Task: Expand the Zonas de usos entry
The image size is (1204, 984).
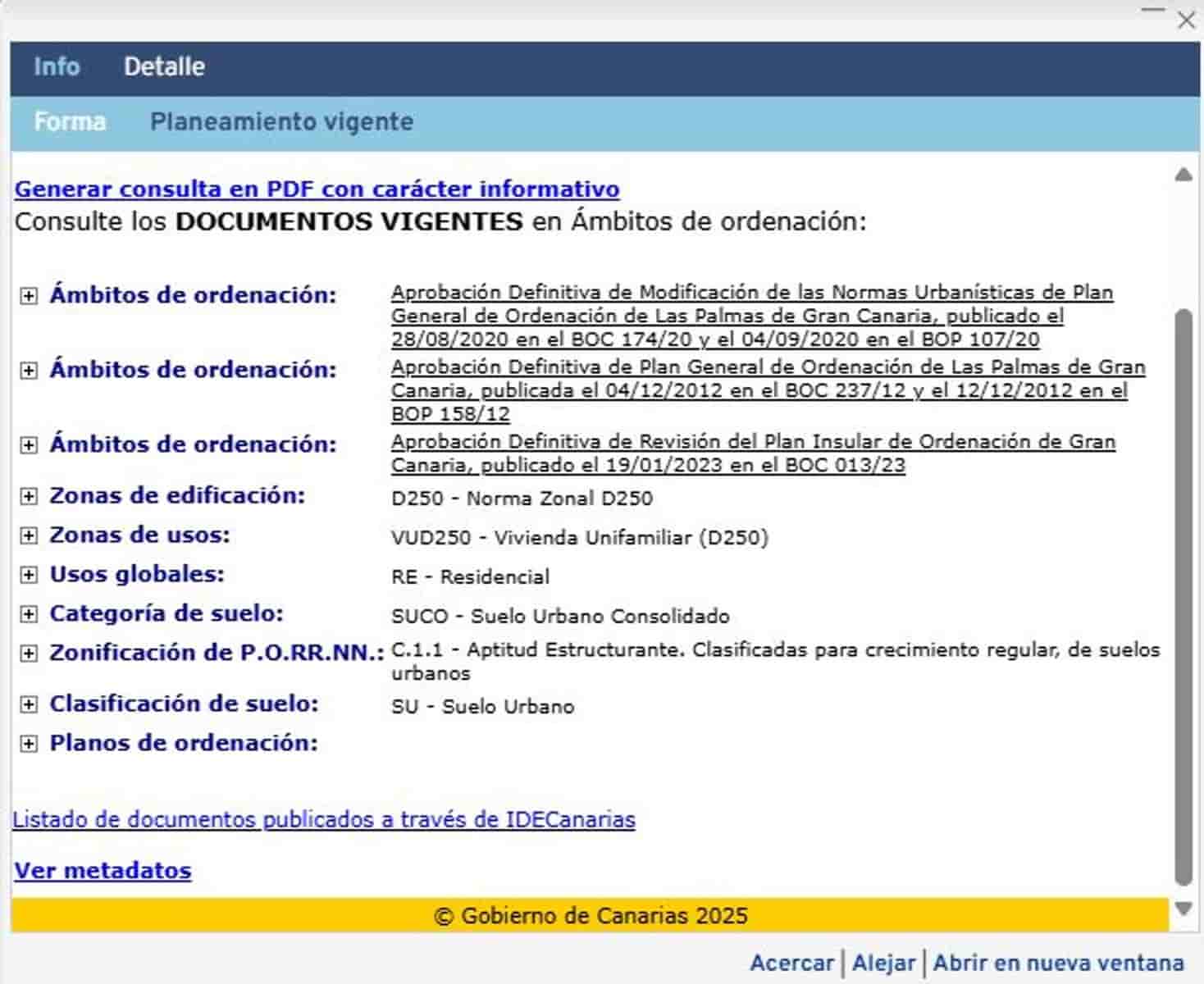Action: tap(29, 536)
